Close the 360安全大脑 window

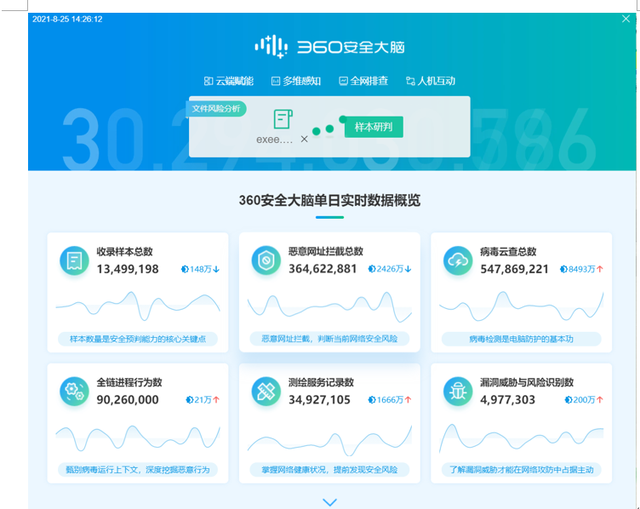coord(626,19)
